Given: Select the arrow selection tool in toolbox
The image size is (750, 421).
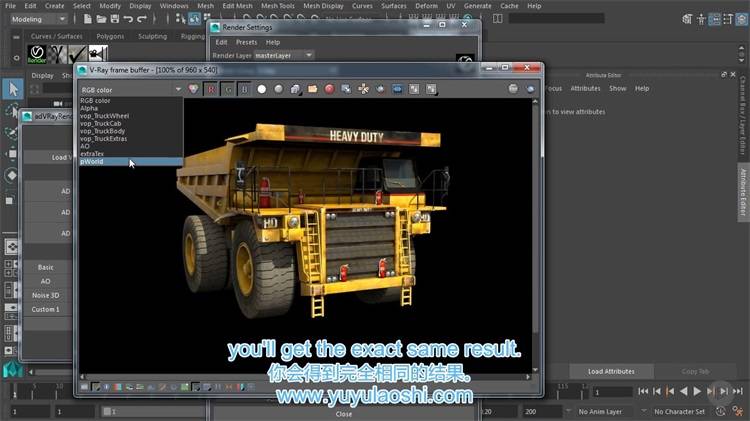Looking at the screenshot, I should pos(13,89).
